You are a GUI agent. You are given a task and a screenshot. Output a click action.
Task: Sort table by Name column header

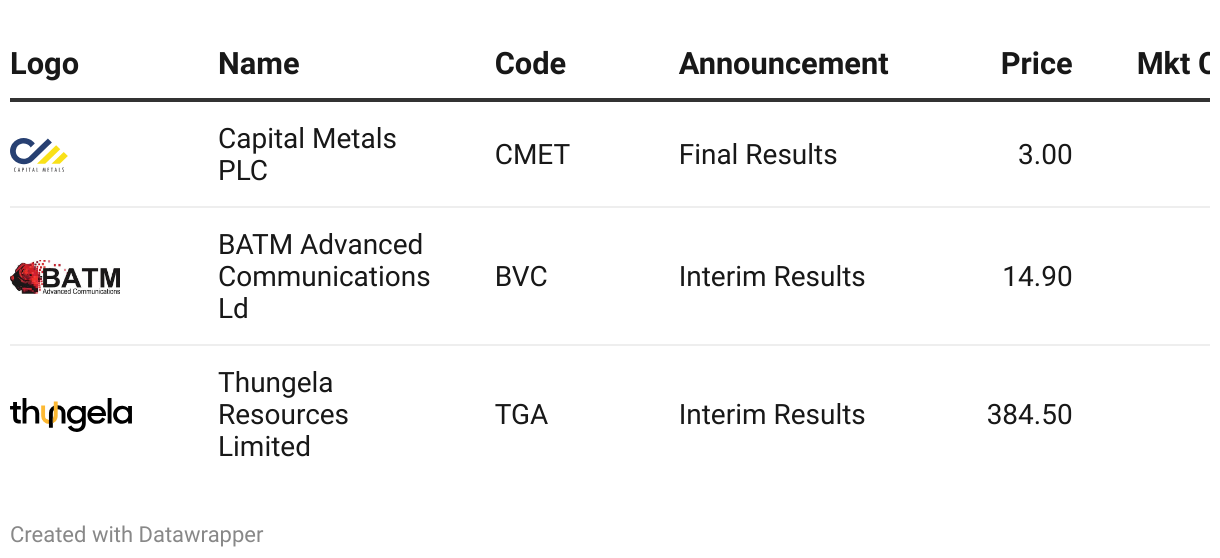(x=258, y=64)
